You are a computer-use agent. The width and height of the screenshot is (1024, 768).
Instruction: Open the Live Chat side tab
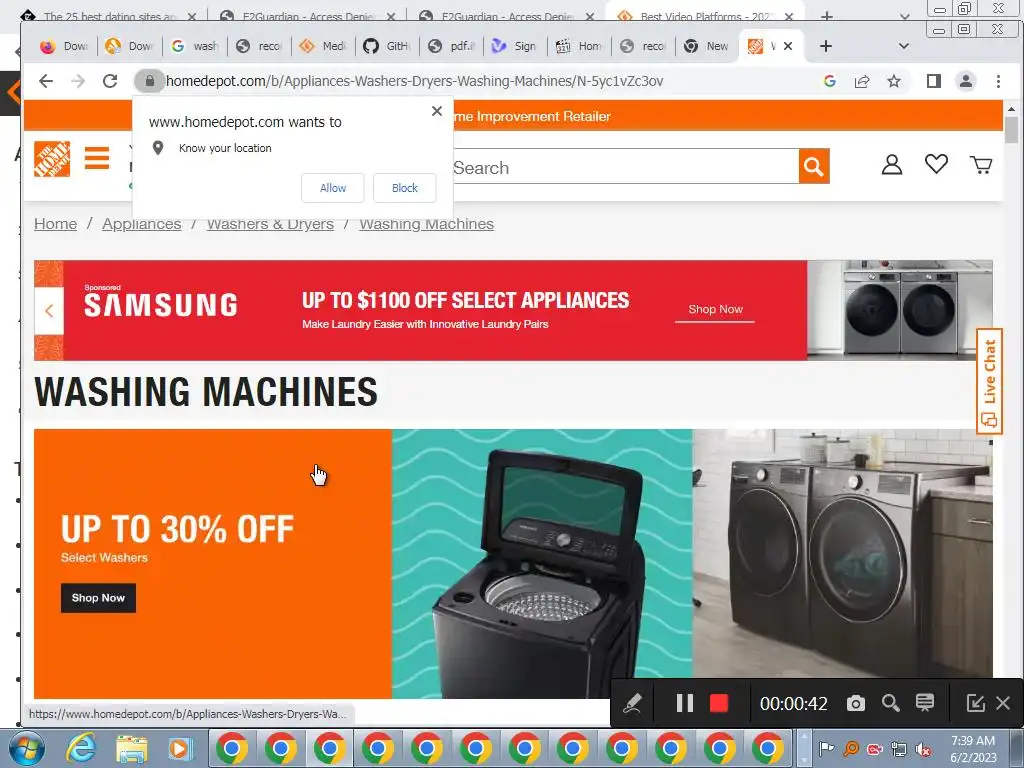(x=989, y=381)
